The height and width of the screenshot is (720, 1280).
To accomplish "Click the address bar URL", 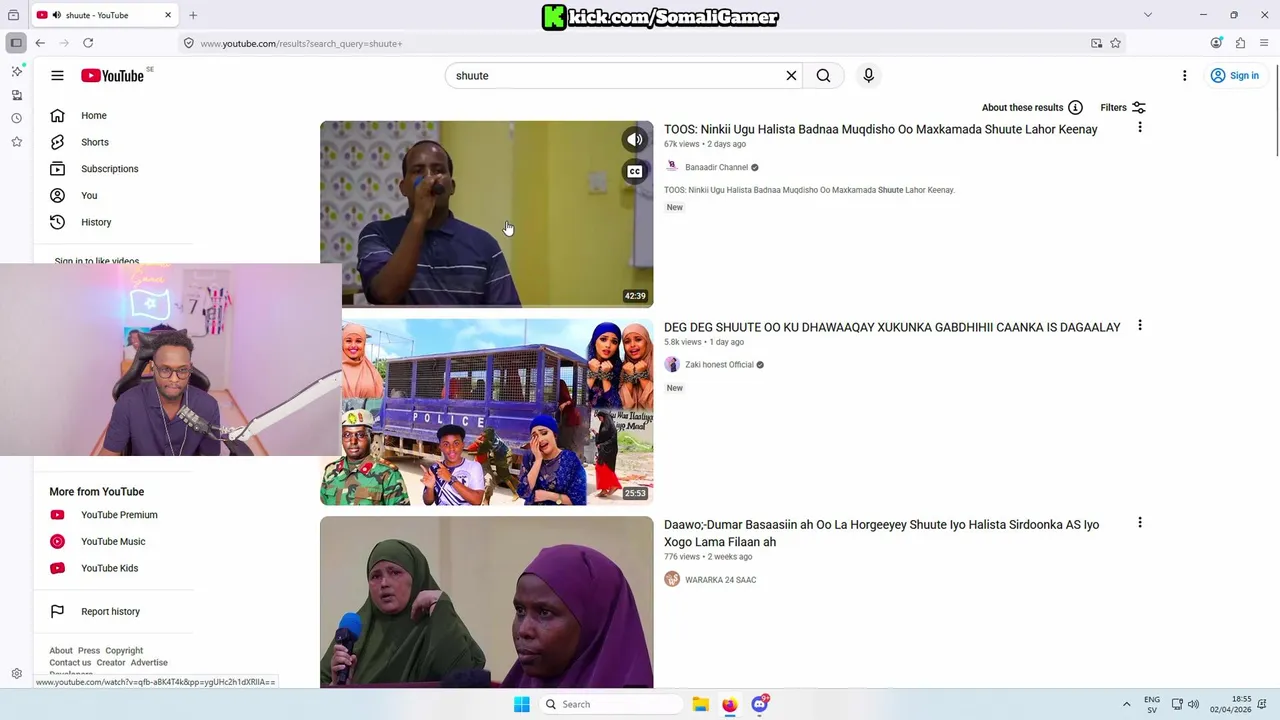I will click(x=301, y=44).
